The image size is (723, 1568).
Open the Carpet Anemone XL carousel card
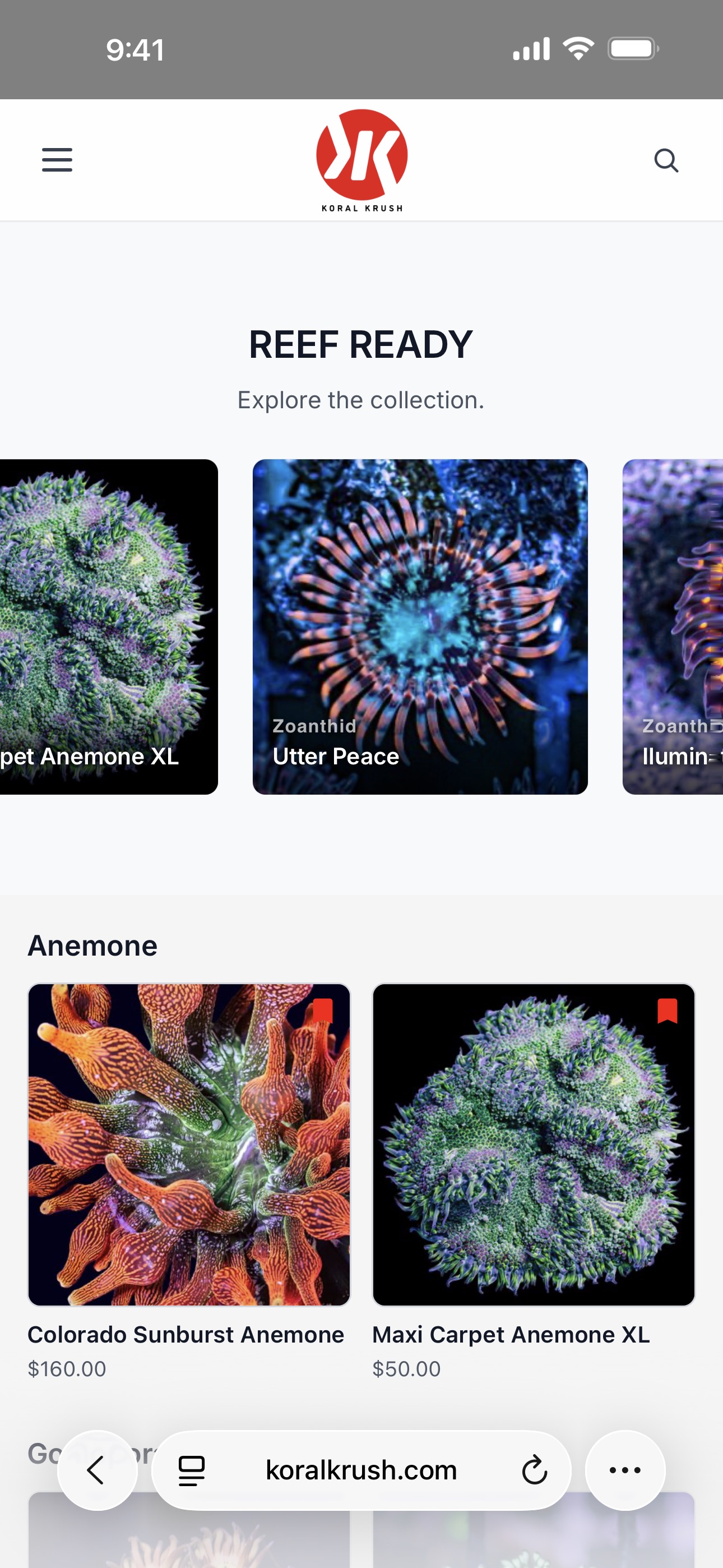[x=109, y=626]
